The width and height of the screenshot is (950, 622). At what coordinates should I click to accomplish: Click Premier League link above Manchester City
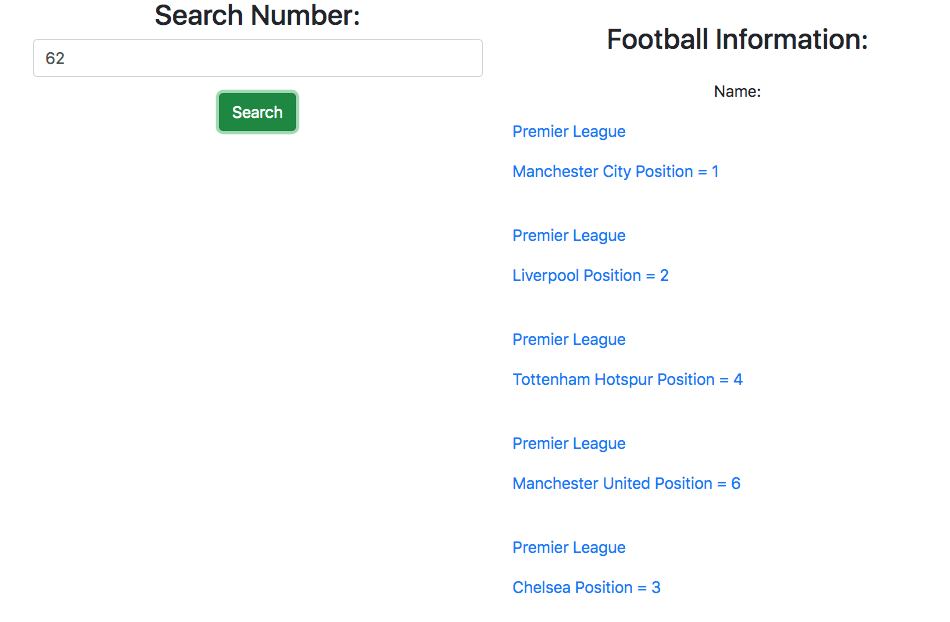click(x=569, y=132)
